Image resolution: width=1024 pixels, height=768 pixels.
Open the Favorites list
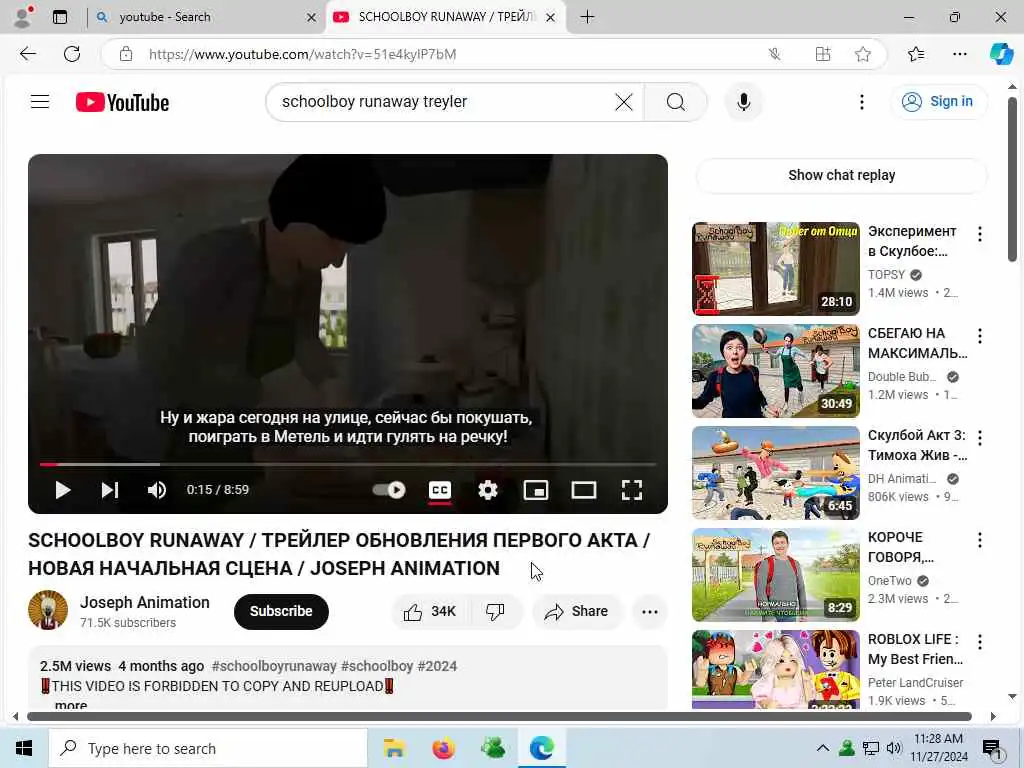point(916,54)
